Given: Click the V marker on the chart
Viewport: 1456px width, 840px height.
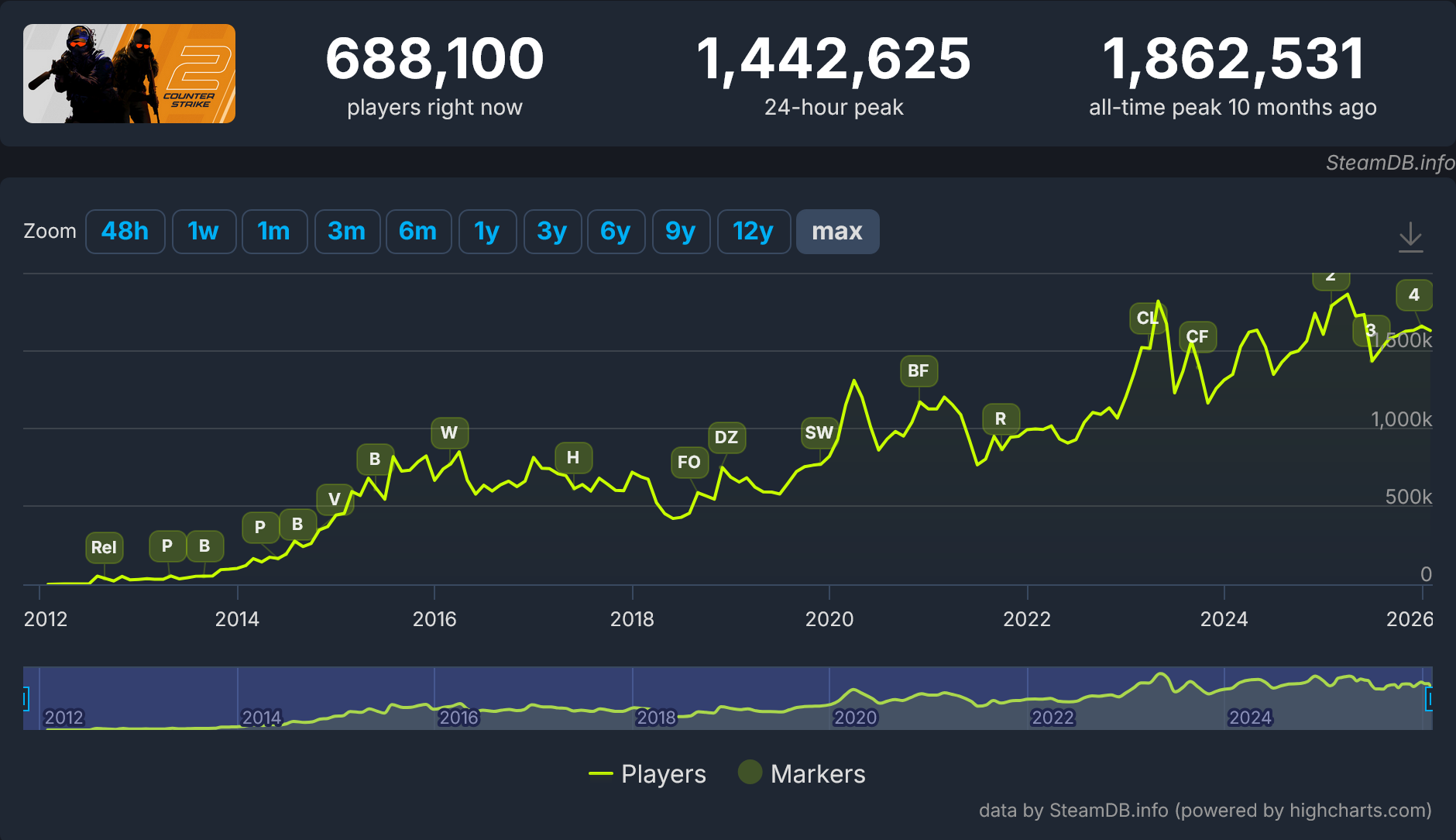Looking at the screenshot, I should click(x=335, y=499).
